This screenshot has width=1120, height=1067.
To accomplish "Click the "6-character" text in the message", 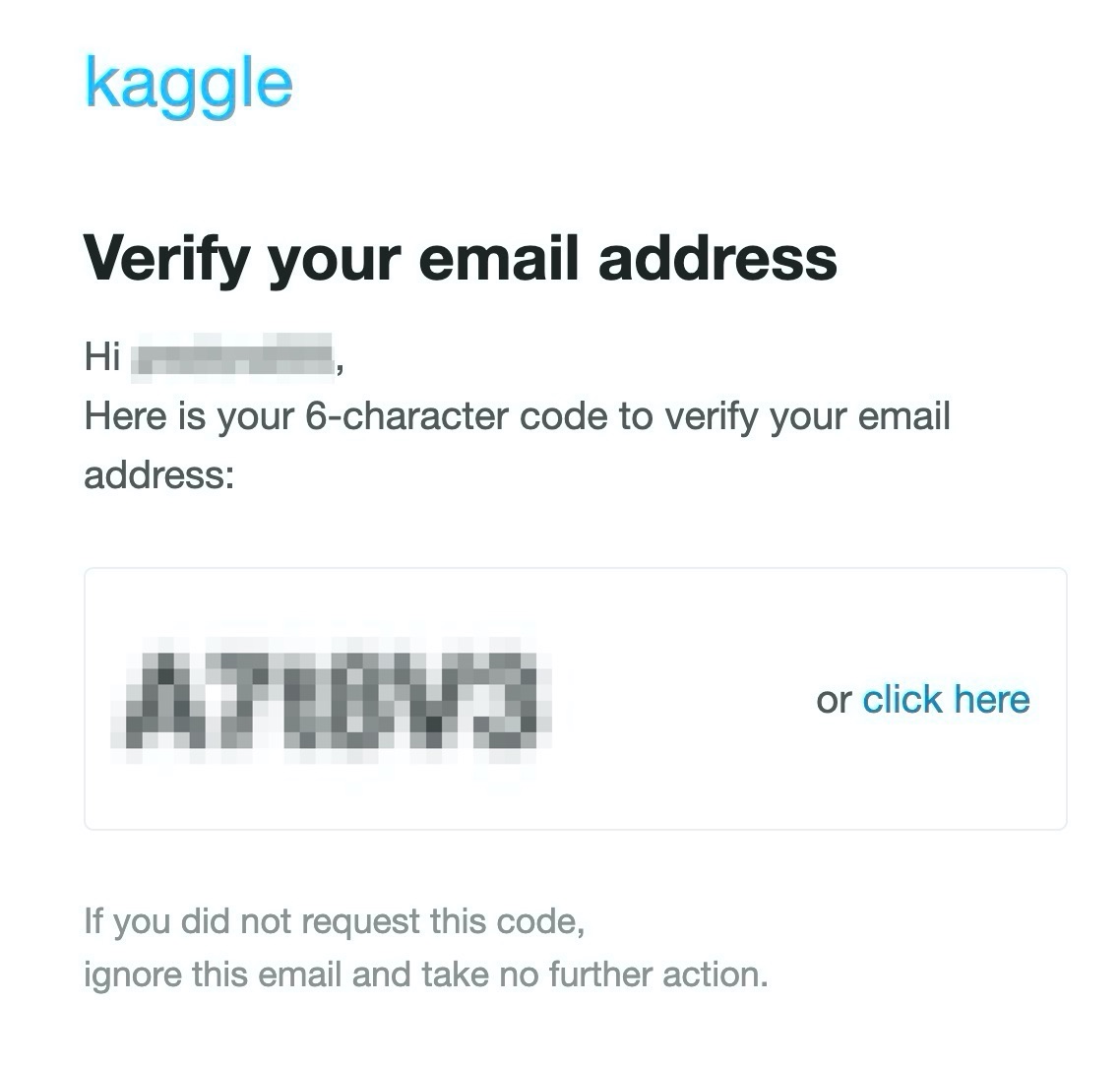I will 406,415.
